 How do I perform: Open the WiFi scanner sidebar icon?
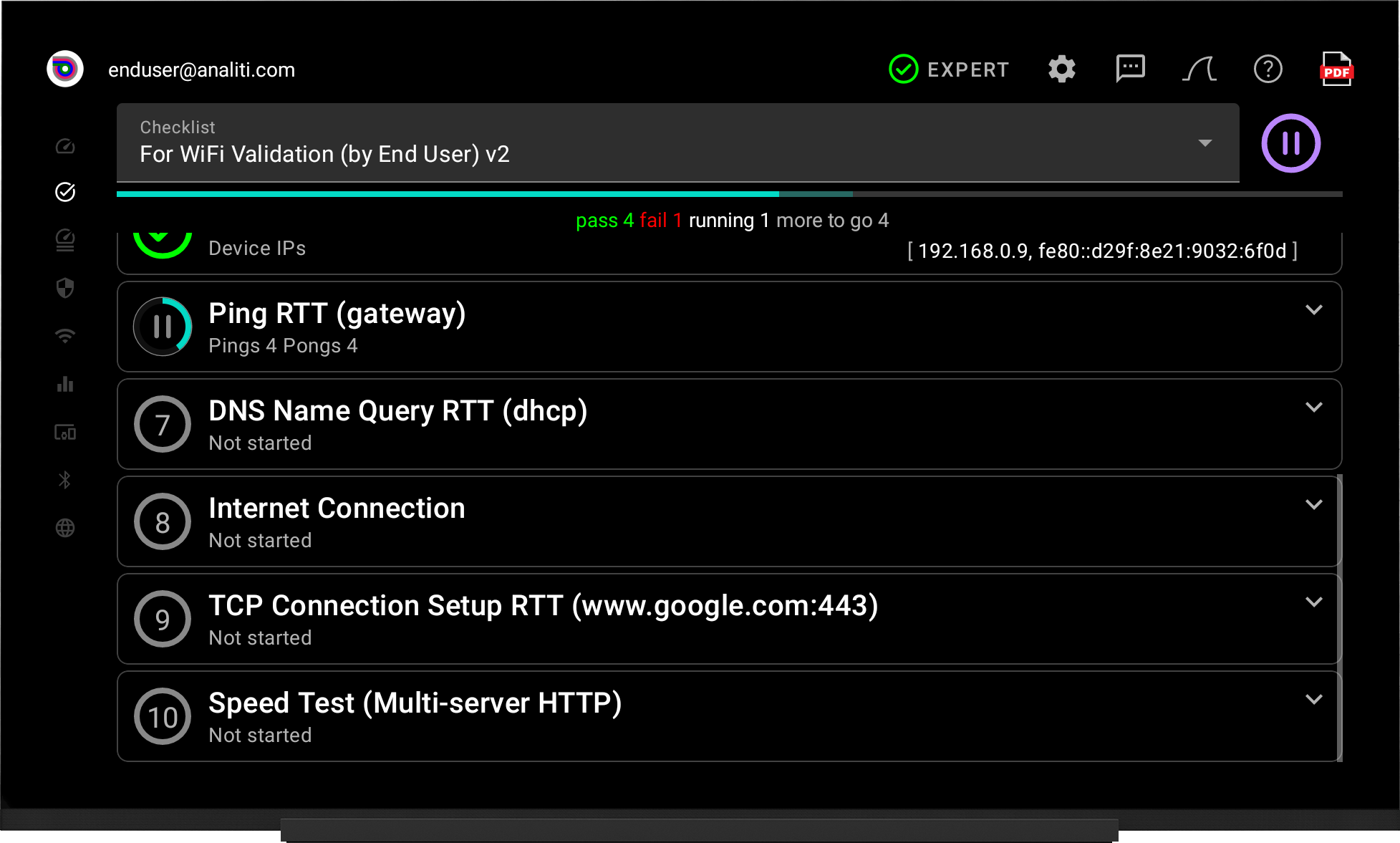65,336
